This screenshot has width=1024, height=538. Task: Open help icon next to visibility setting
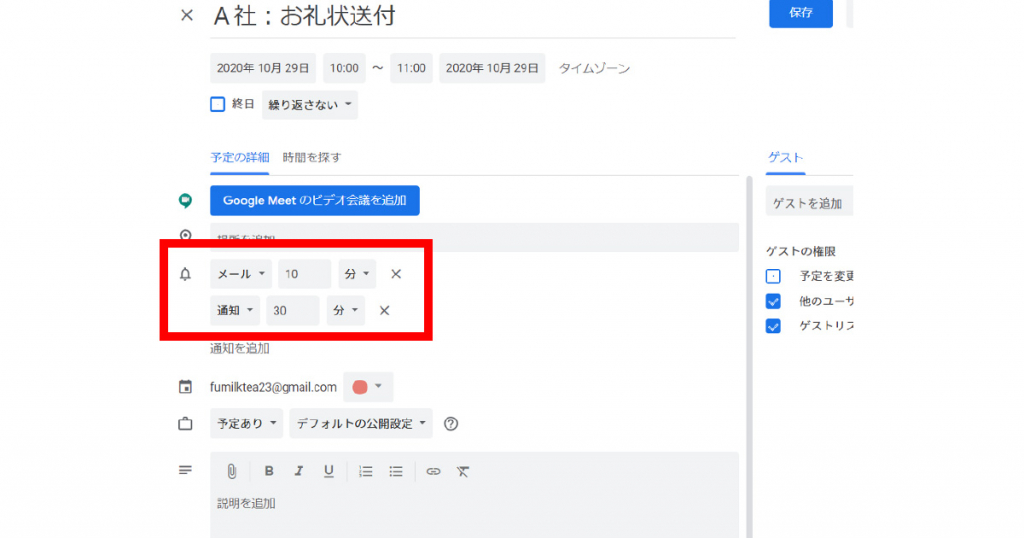click(451, 424)
